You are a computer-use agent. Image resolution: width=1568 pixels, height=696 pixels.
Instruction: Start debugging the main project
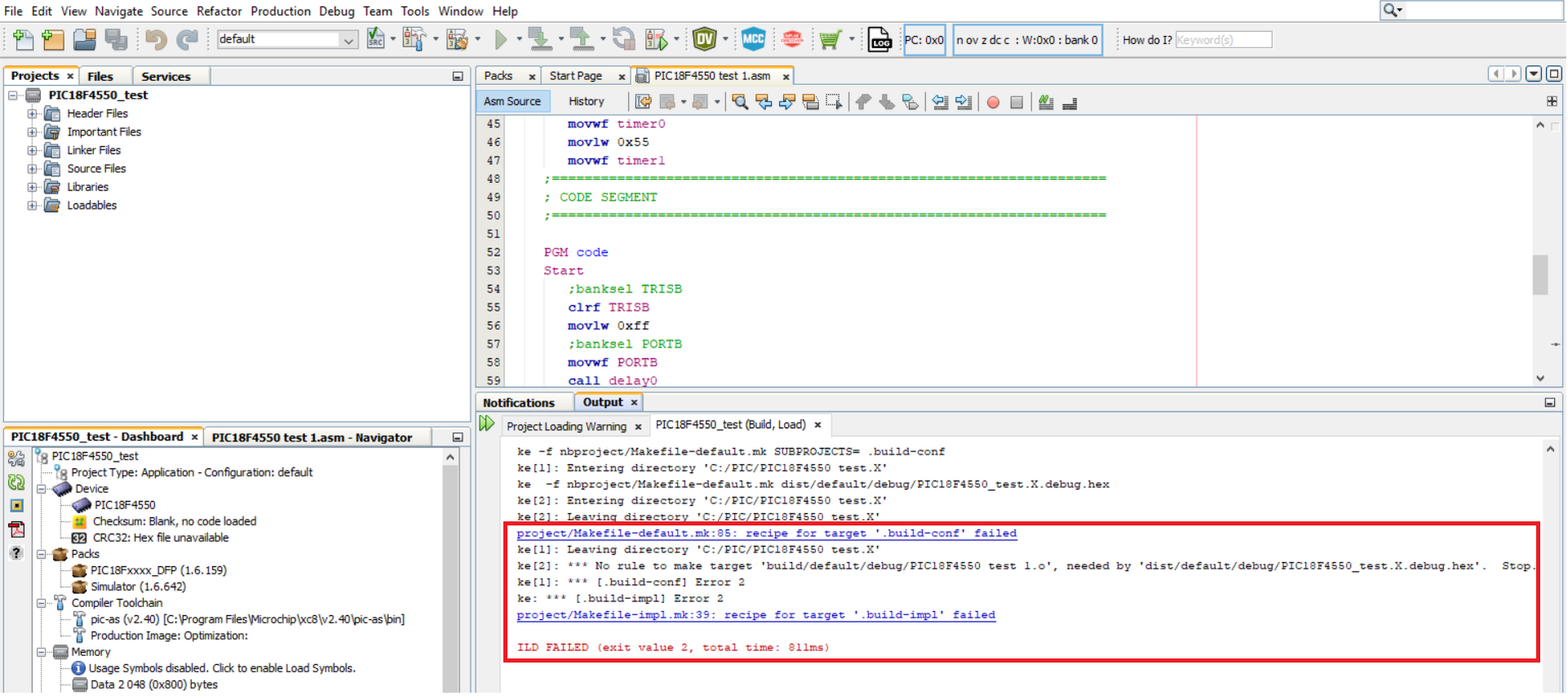coord(656,38)
